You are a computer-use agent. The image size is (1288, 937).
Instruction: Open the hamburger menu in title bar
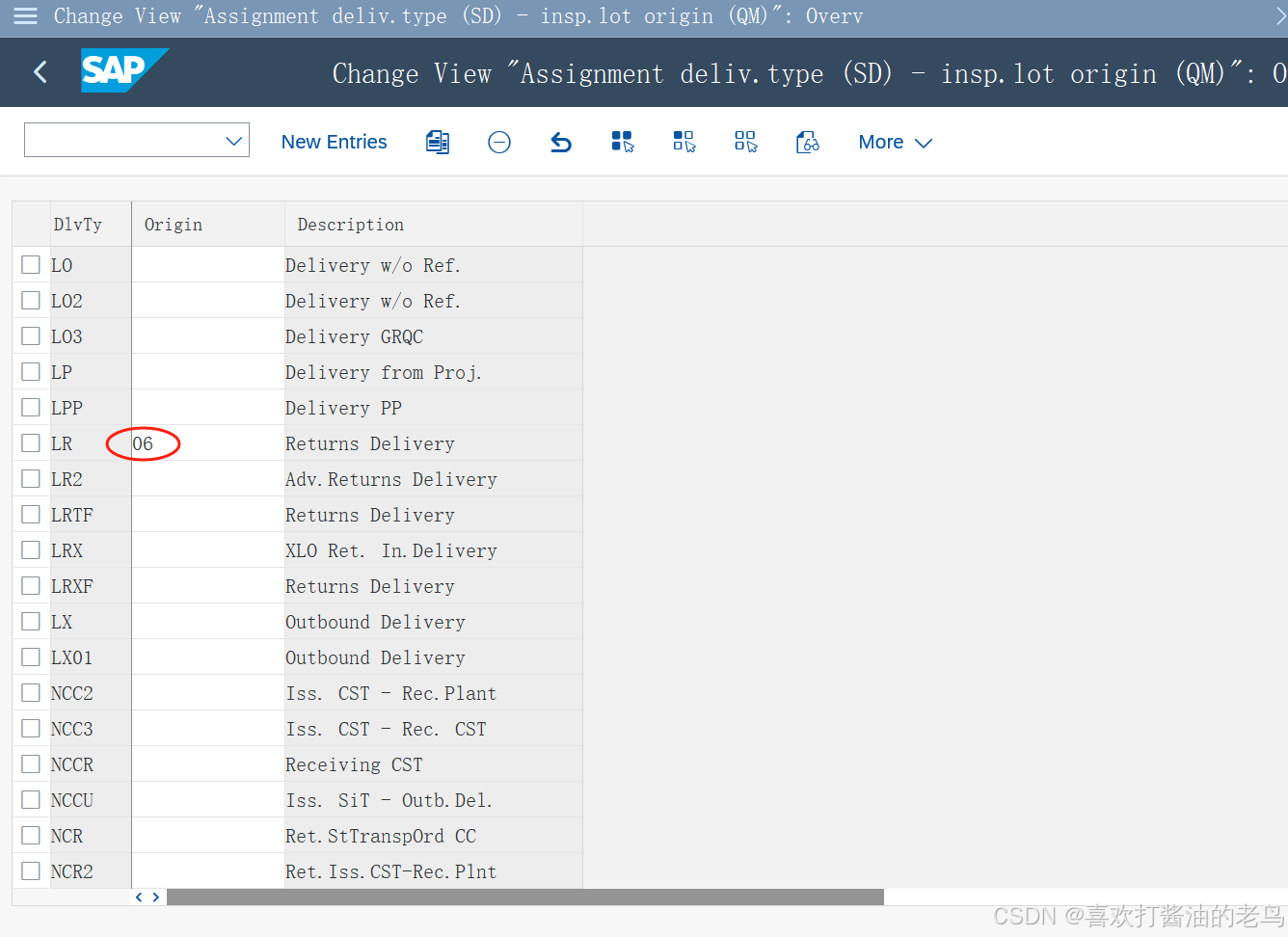click(x=25, y=16)
